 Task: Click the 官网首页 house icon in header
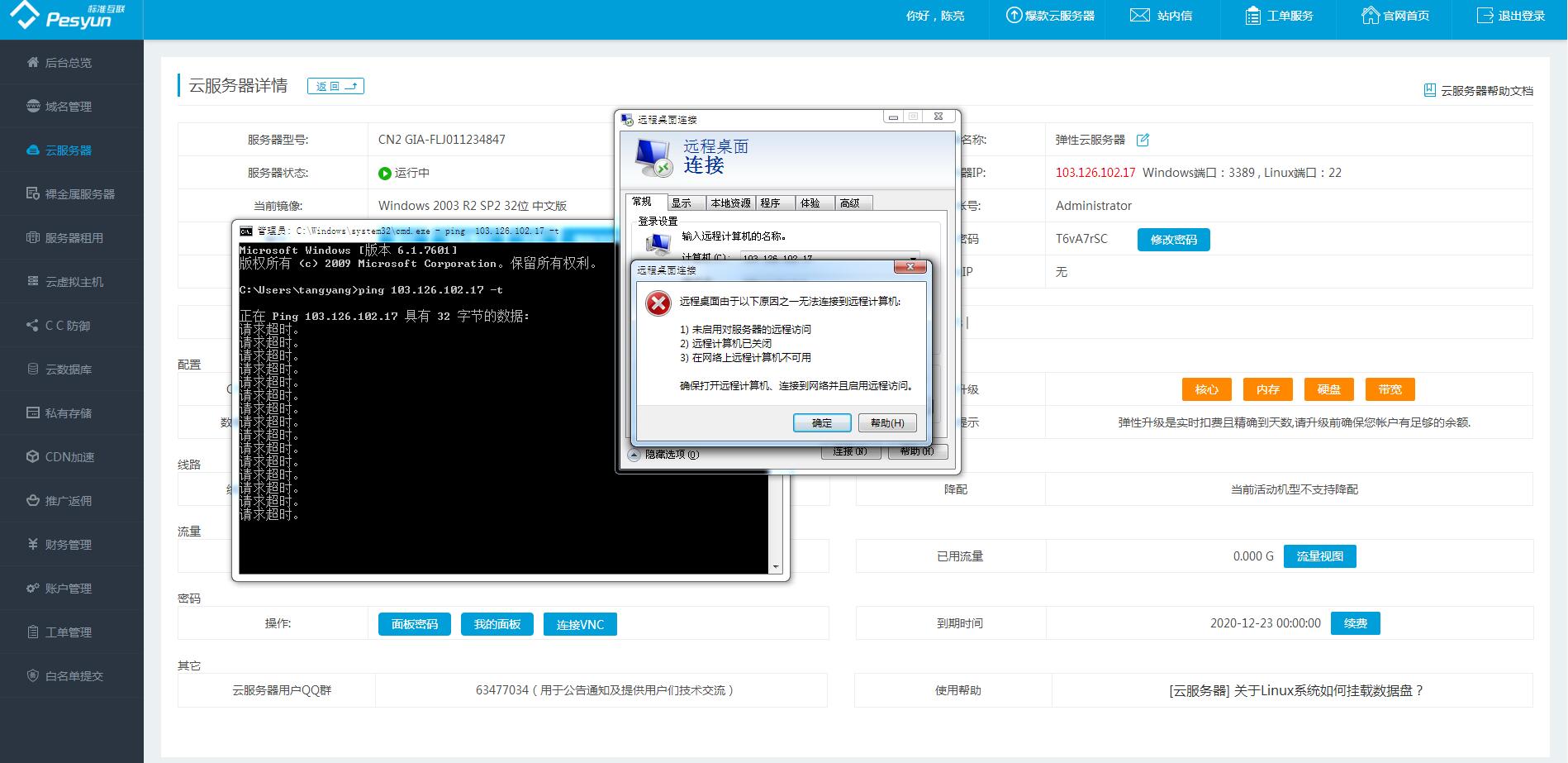click(x=1370, y=16)
